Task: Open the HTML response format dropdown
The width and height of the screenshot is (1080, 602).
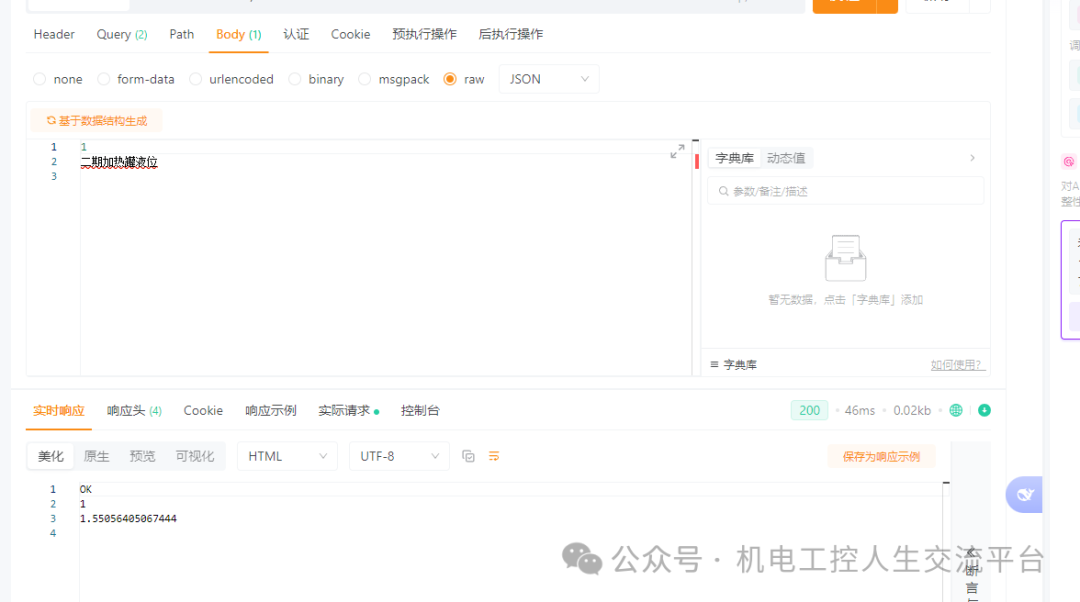Action: [287, 456]
